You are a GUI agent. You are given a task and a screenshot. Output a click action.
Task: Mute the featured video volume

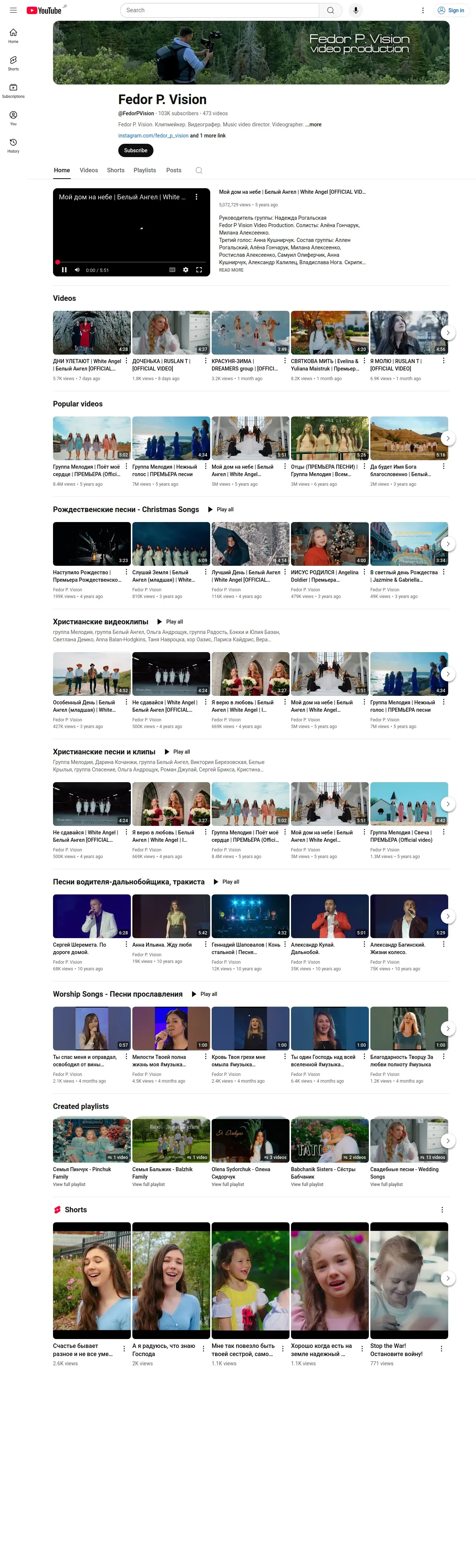tap(77, 270)
